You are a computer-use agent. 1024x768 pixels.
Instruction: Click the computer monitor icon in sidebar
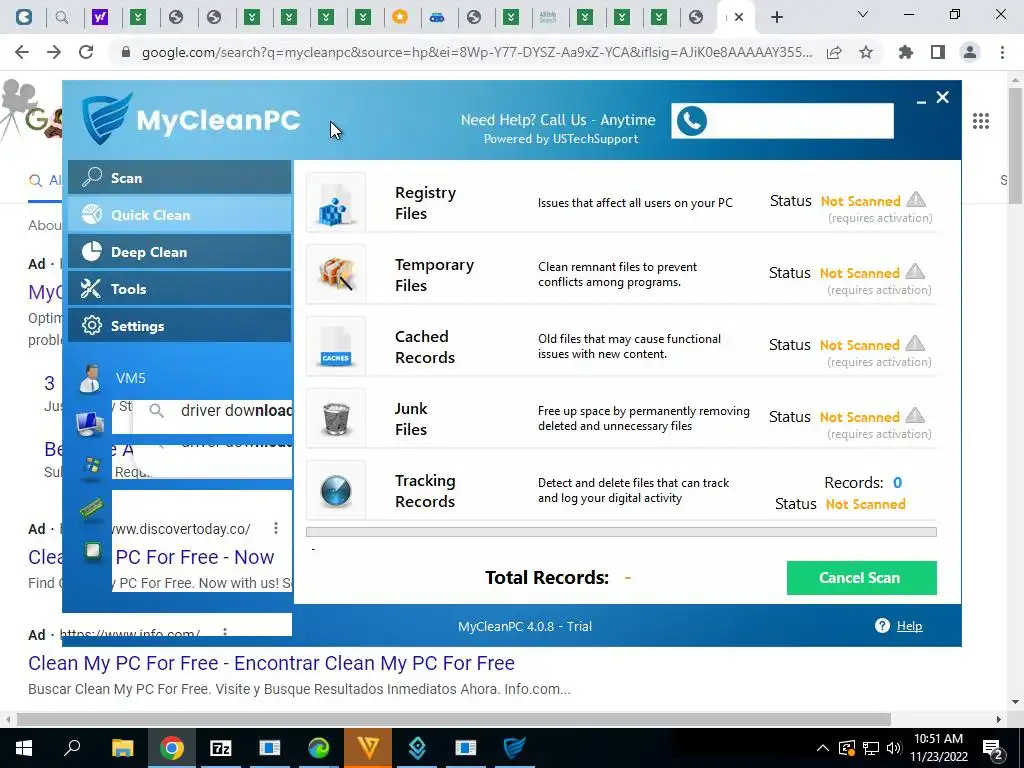point(90,424)
